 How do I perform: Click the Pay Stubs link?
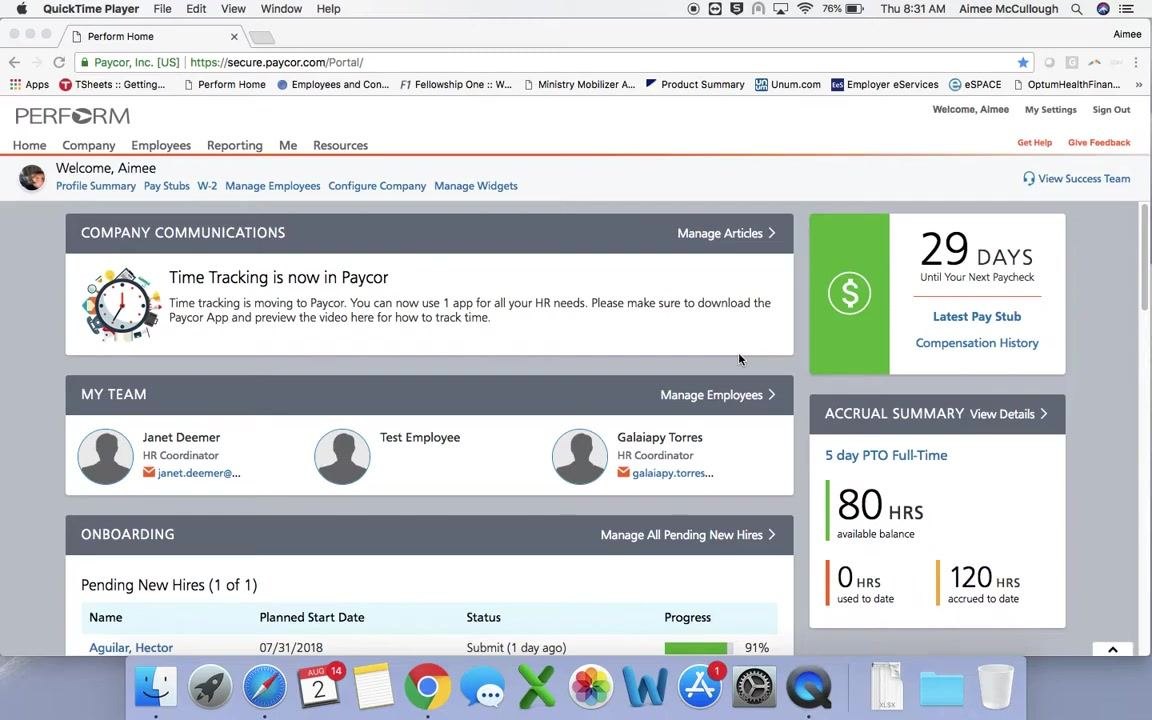(x=166, y=186)
